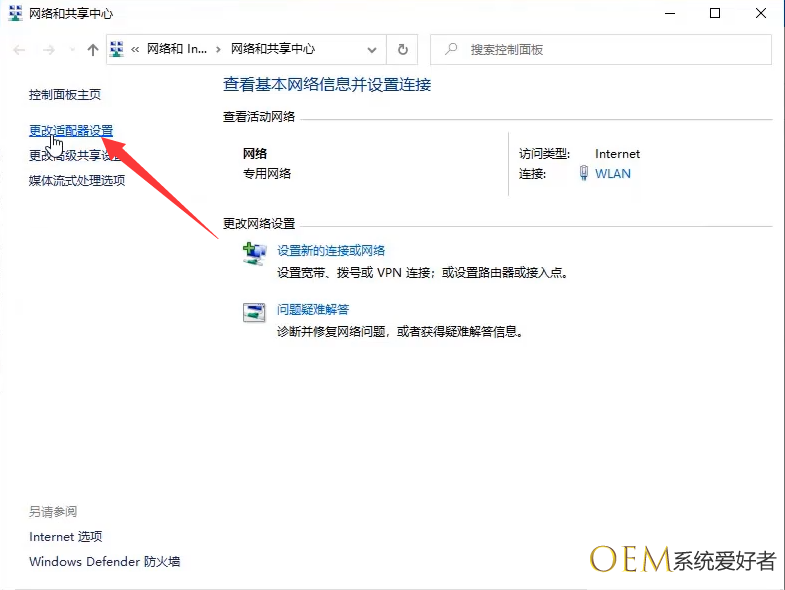This screenshot has width=785, height=590.
Task: Go up one level with up arrow
Action: 93,50
